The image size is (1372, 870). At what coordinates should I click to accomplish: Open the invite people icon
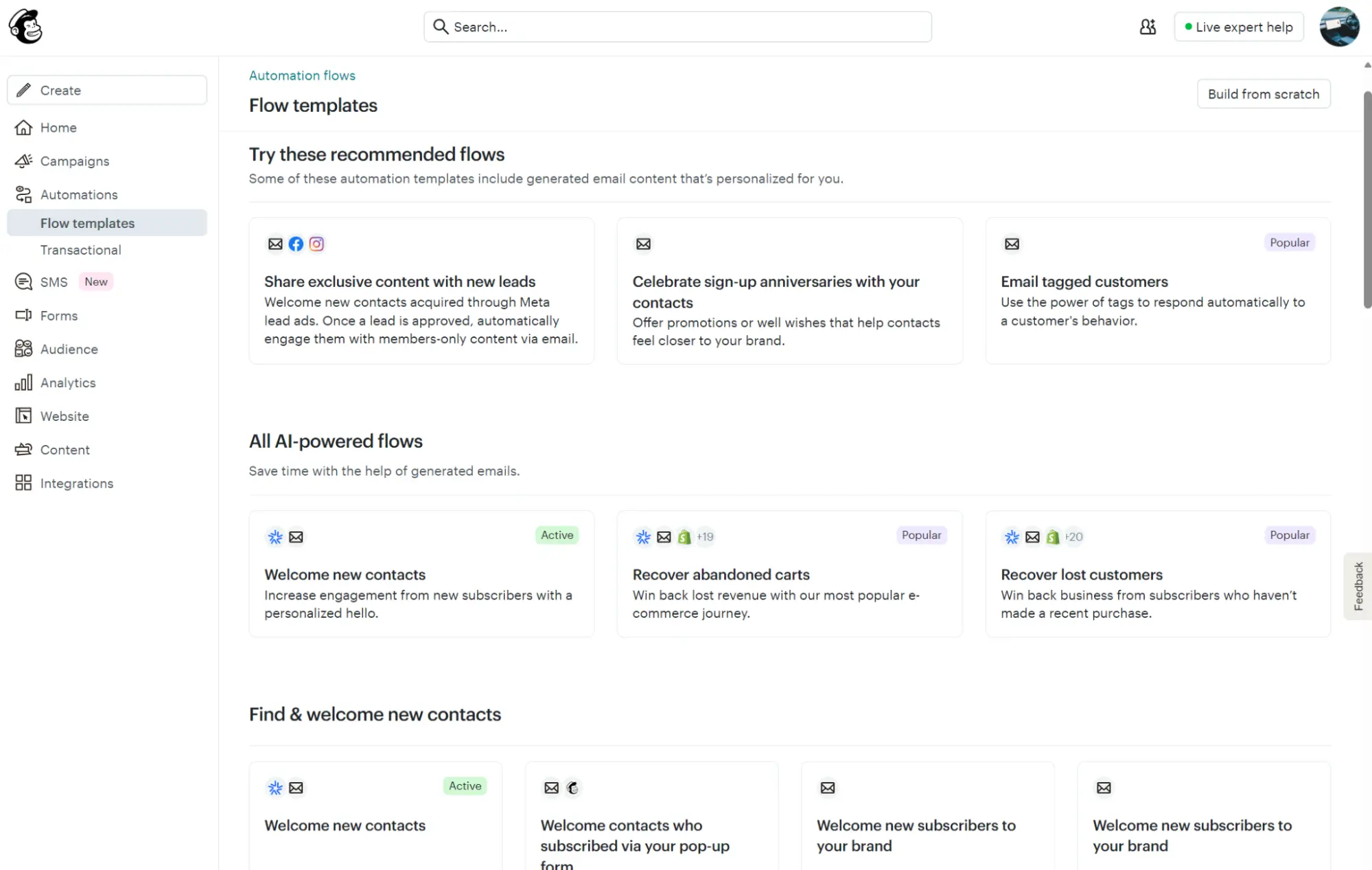pos(1148,27)
